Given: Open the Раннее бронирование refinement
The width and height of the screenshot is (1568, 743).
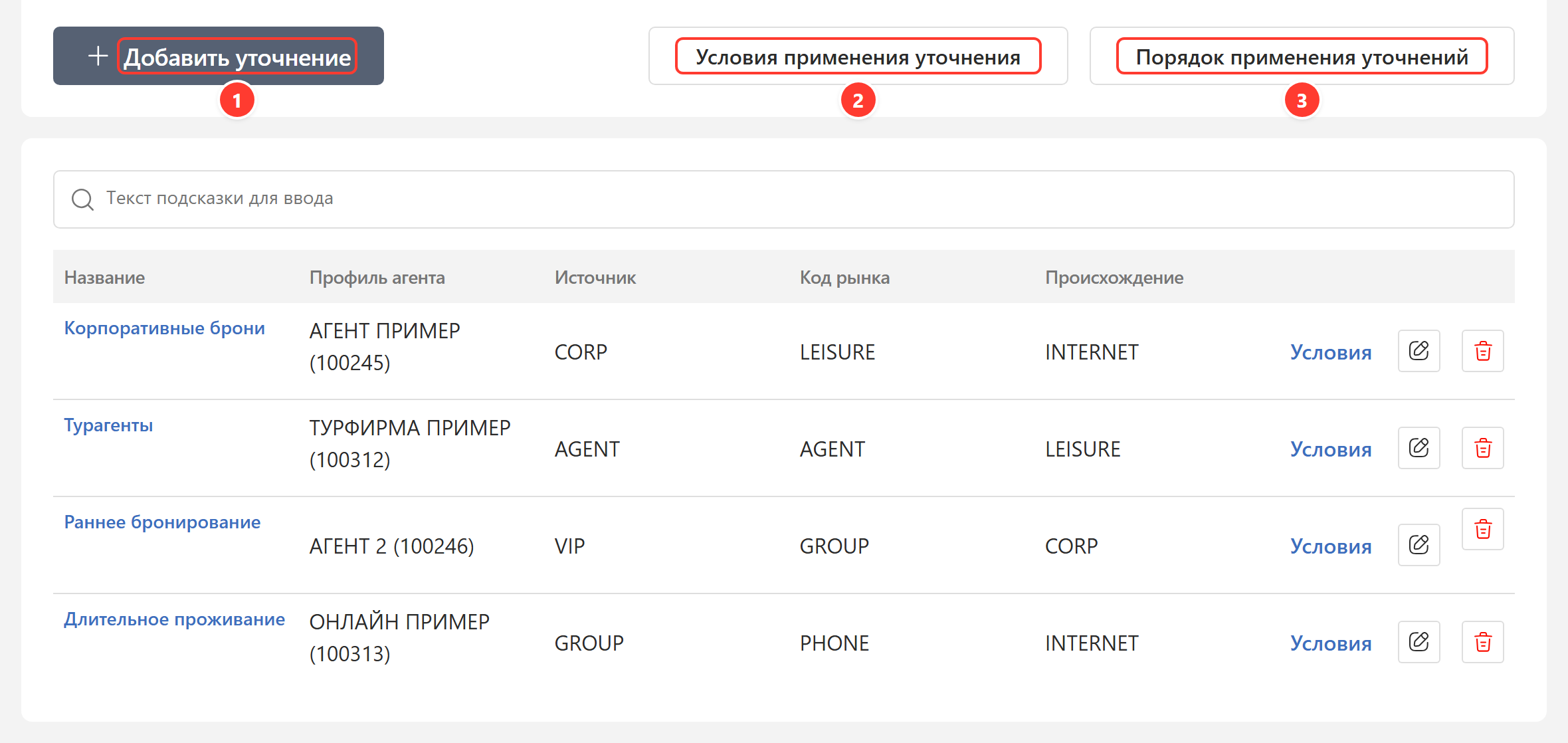Looking at the screenshot, I should 162,522.
